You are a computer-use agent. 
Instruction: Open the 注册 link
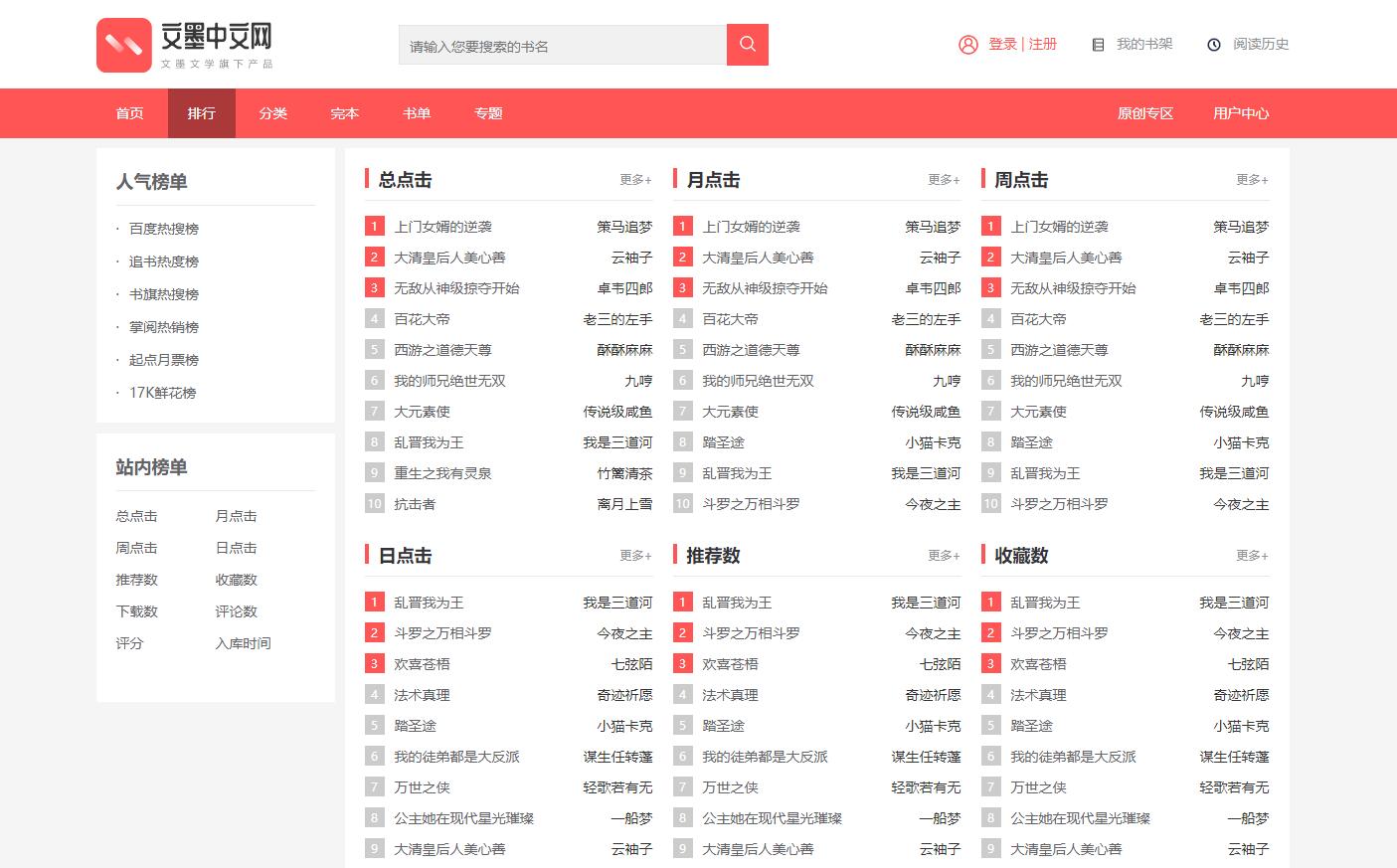(x=1043, y=44)
